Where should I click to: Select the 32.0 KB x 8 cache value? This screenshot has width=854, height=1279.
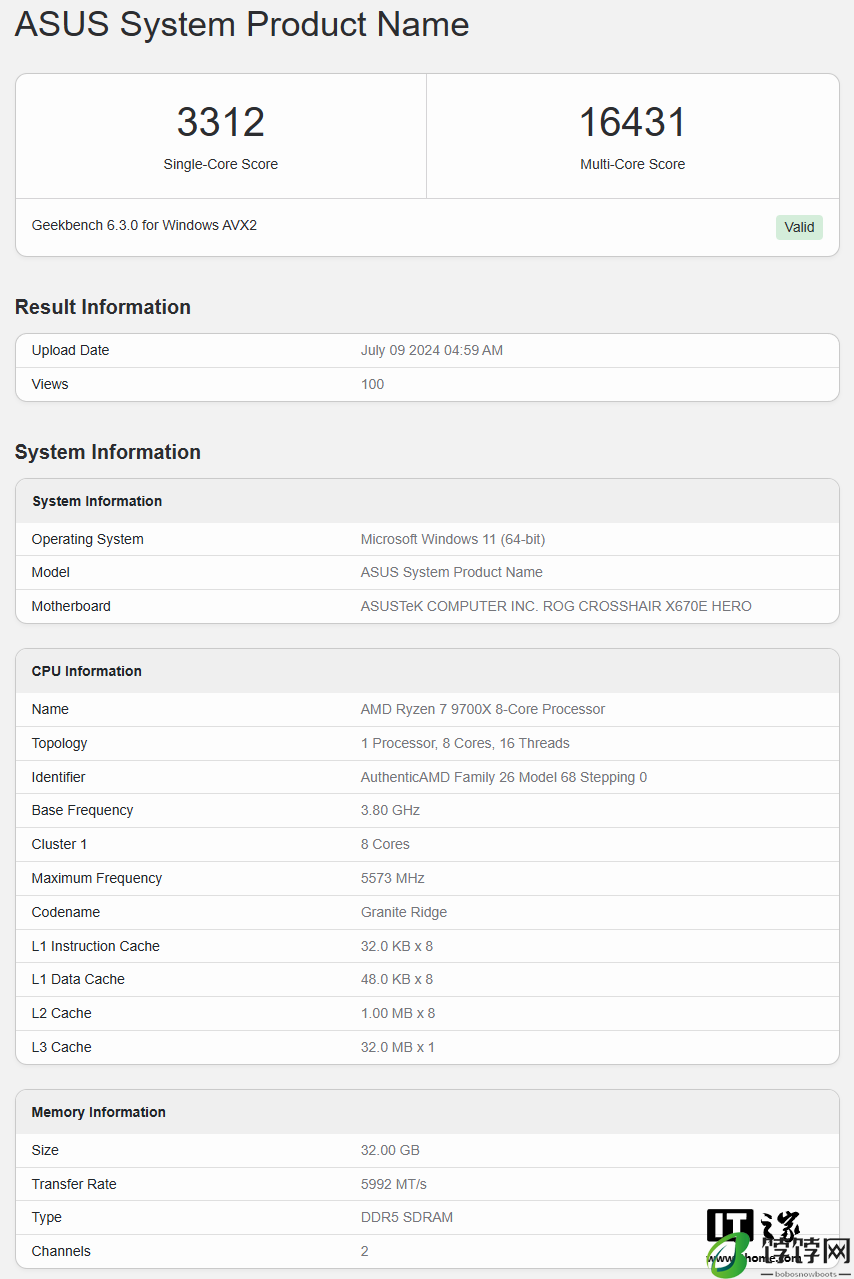(397, 946)
